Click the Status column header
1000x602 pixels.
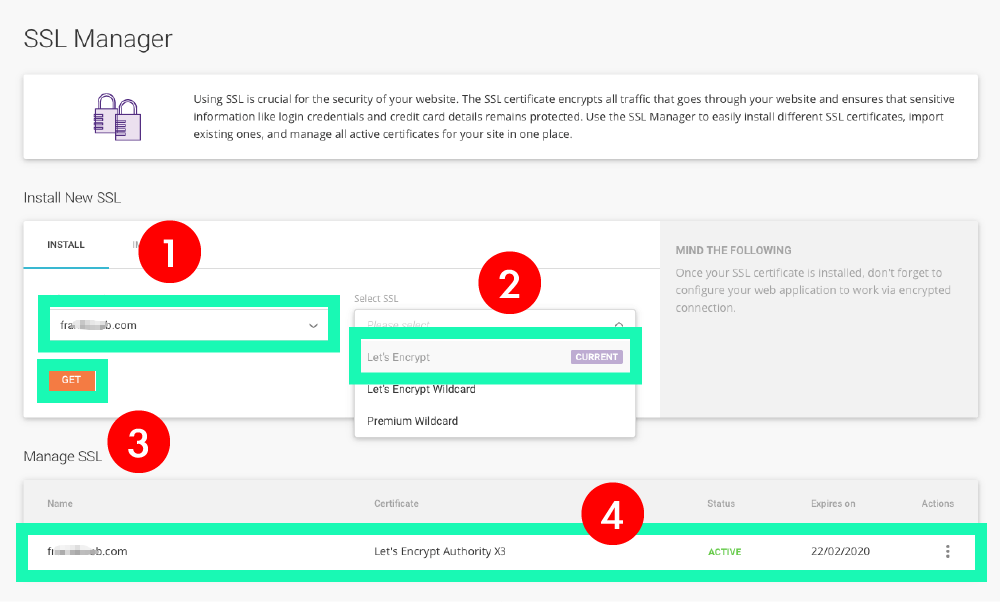tap(721, 504)
